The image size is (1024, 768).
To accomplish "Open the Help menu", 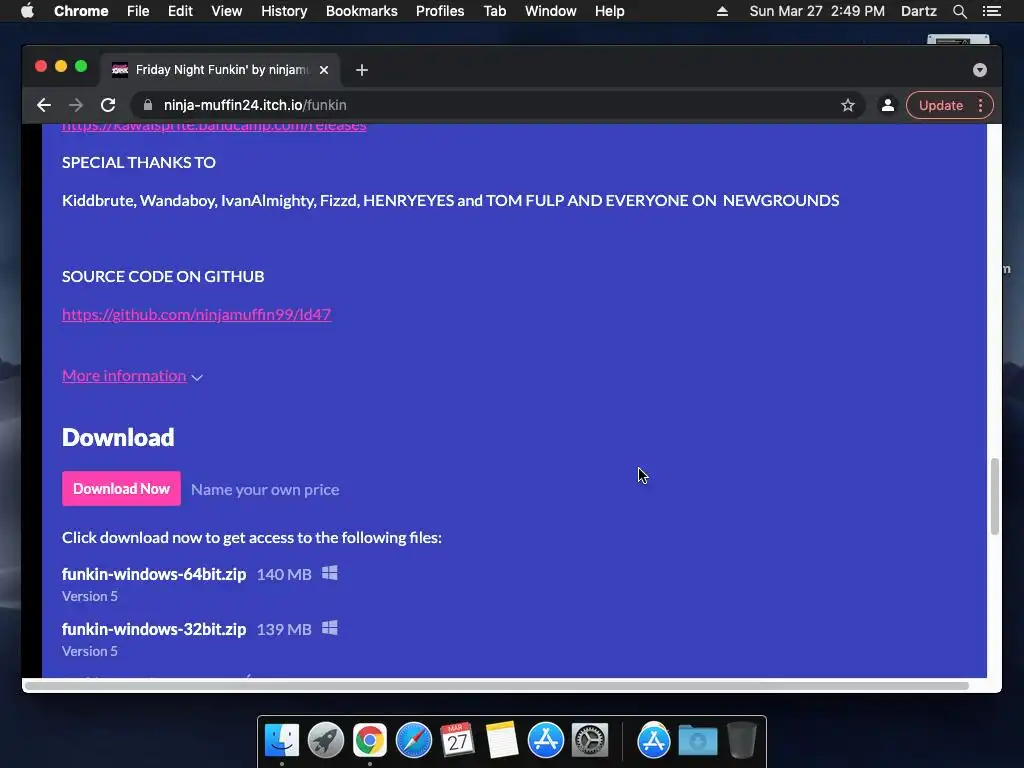I will tap(609, 11).
